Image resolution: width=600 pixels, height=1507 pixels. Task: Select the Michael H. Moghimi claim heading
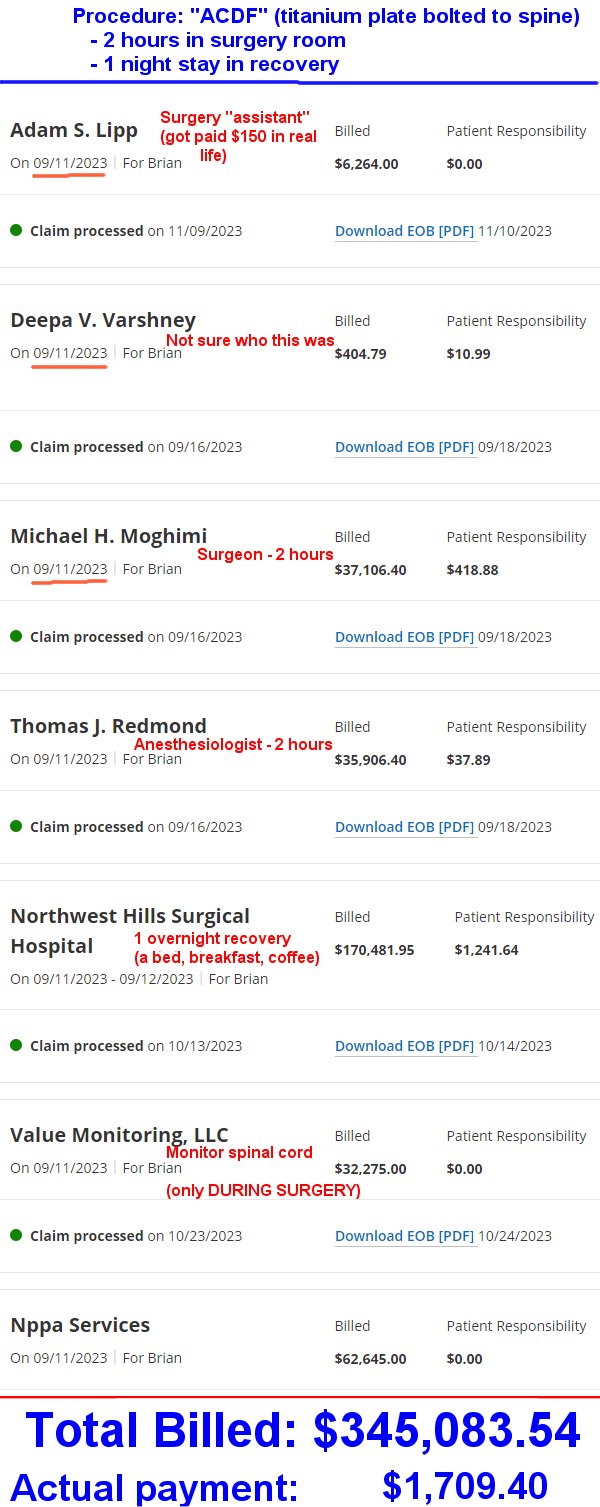pyautogui.click(x=108, y=536)
